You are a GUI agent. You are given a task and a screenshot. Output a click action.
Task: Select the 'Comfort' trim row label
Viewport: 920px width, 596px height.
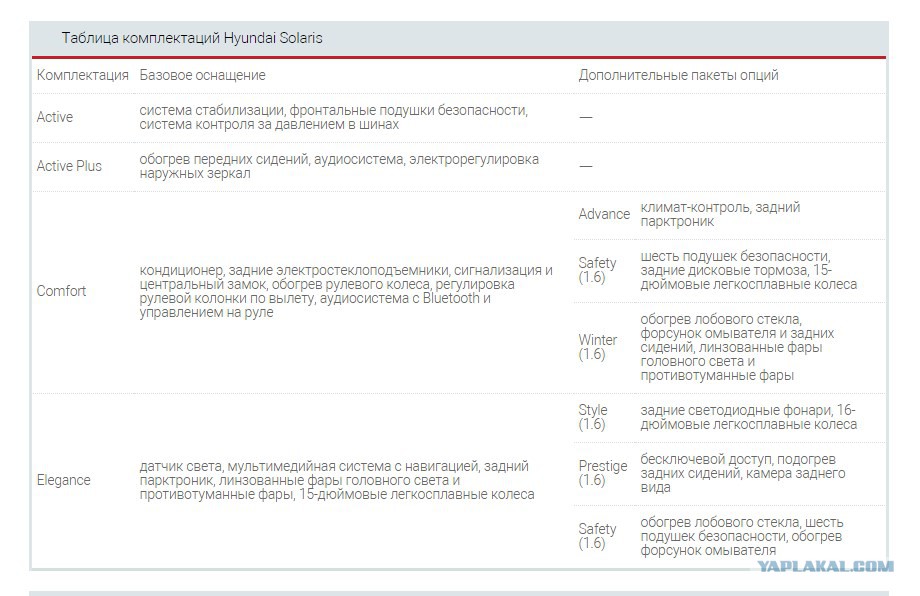tap(61, 291)
